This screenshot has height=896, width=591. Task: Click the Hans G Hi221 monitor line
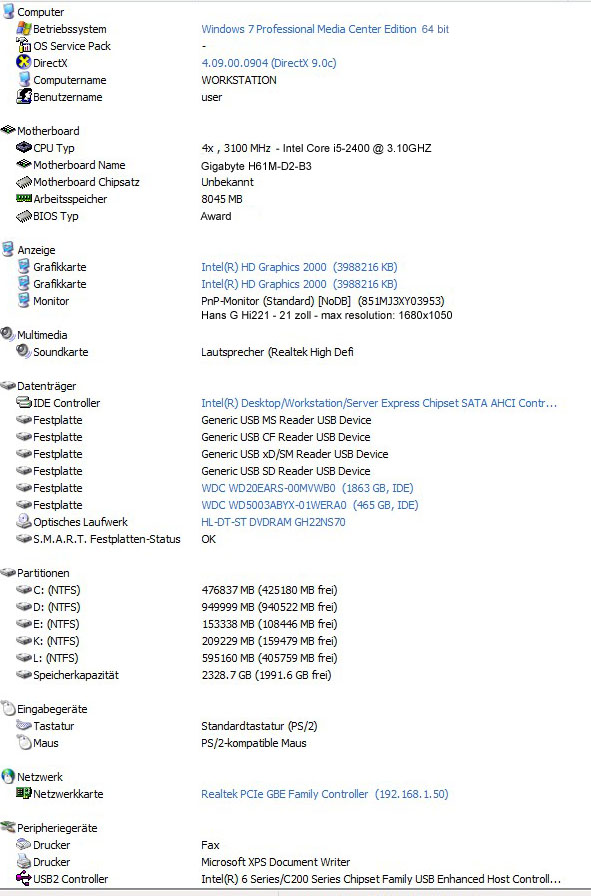point(326,315)
